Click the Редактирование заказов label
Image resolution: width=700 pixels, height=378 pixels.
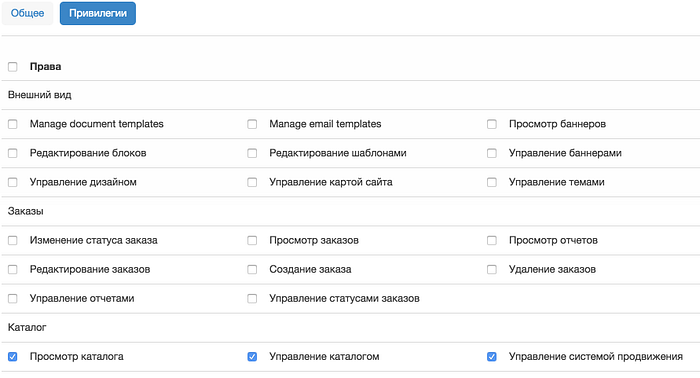[90, 270]
